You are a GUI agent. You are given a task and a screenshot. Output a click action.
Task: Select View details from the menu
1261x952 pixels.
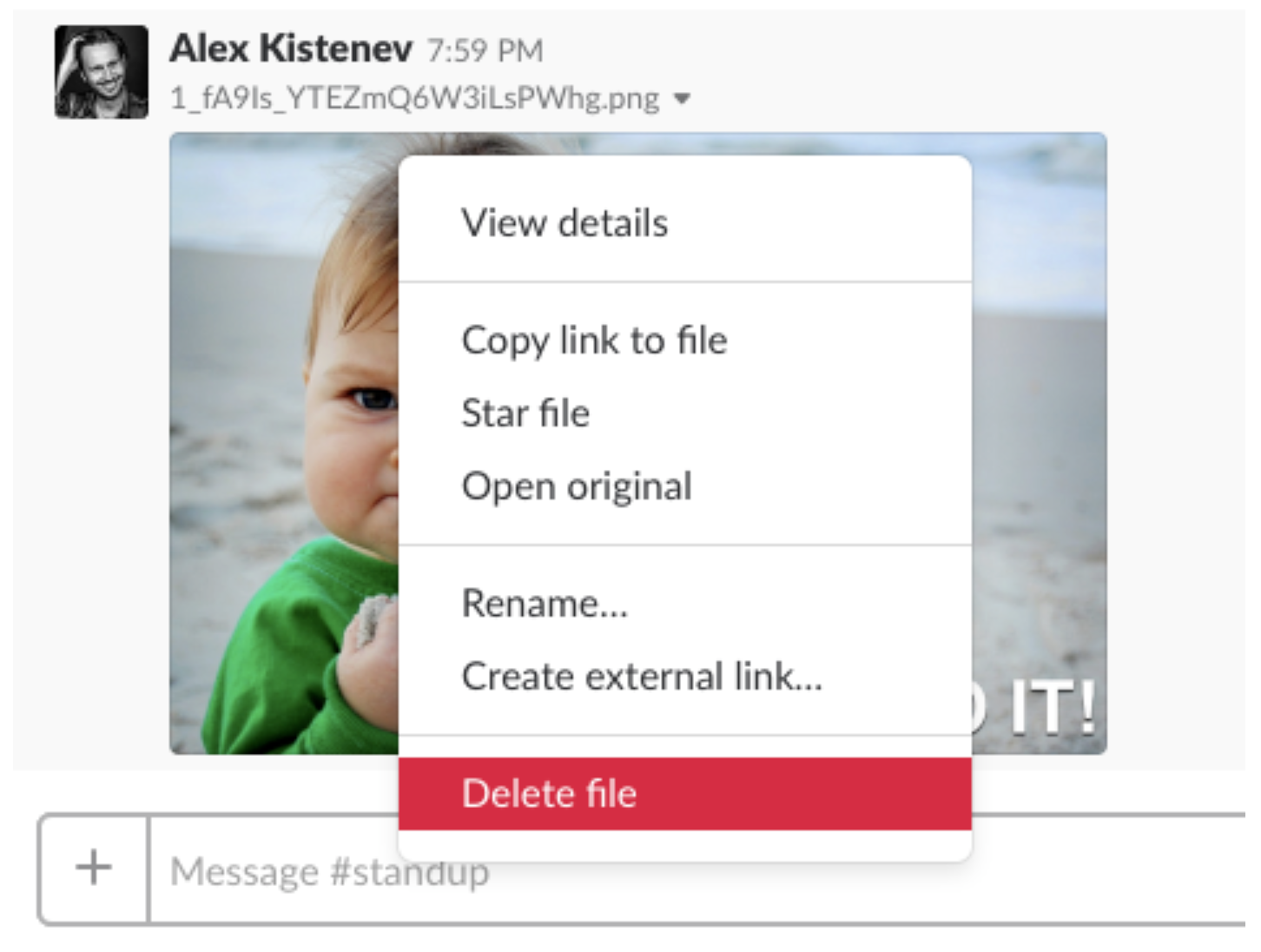point(564,223)
